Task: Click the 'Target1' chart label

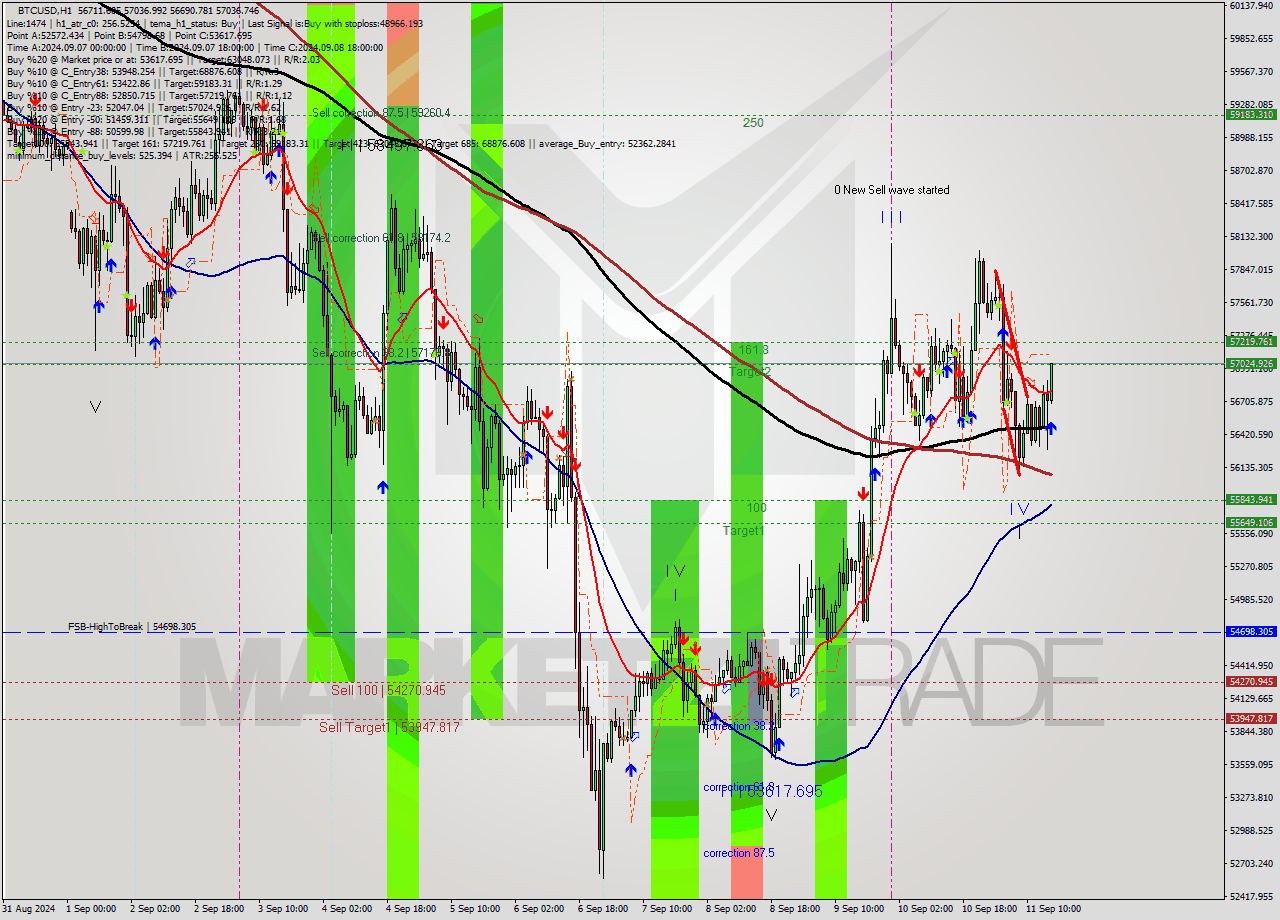Action: (x=744, y=531)
